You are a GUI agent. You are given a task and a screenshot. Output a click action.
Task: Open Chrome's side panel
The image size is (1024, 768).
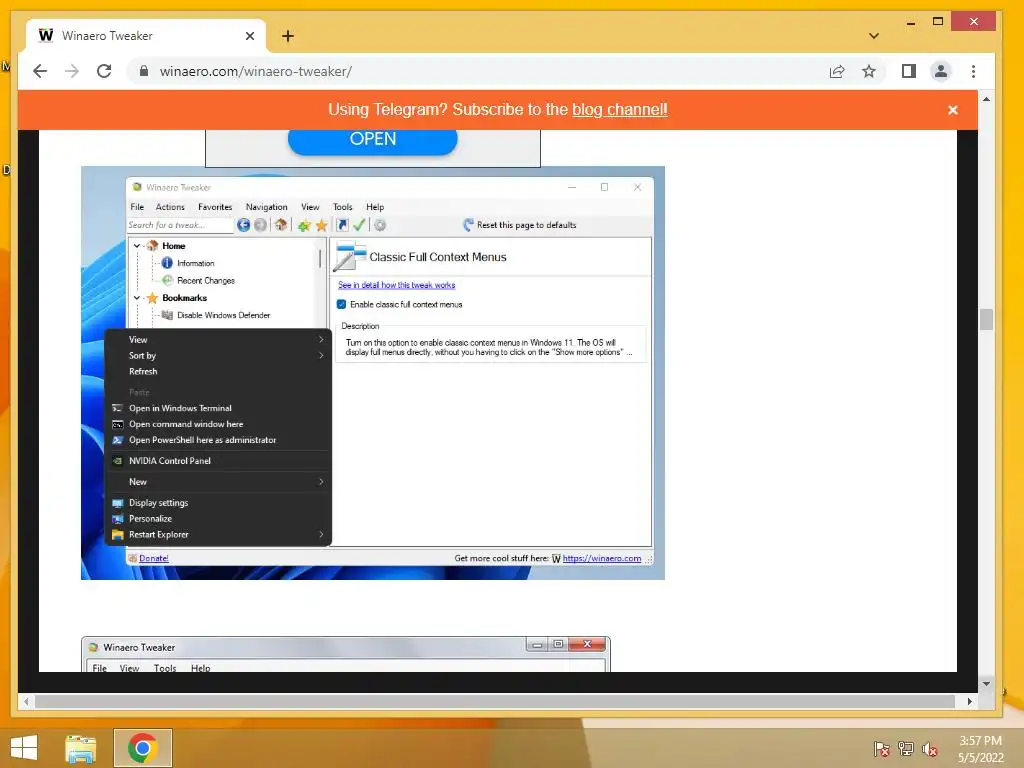tap(908, 71)
